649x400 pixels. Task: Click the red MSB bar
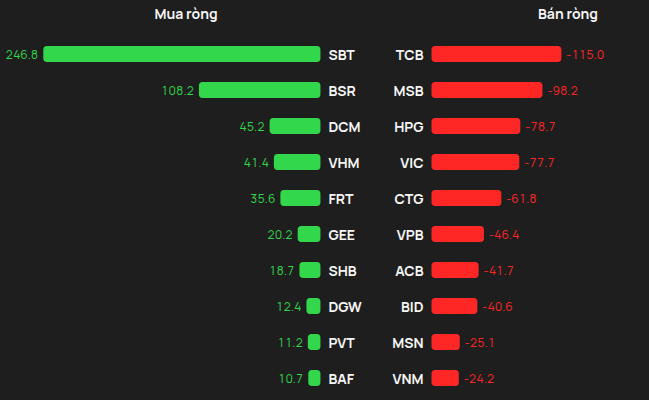click(487, 90)
